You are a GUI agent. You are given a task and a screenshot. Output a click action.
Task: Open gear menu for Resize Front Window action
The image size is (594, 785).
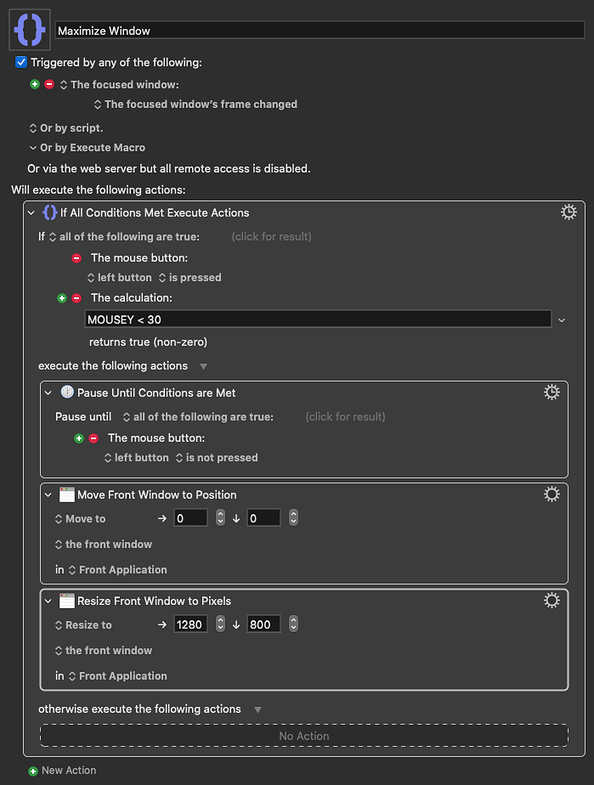(551, 600)
